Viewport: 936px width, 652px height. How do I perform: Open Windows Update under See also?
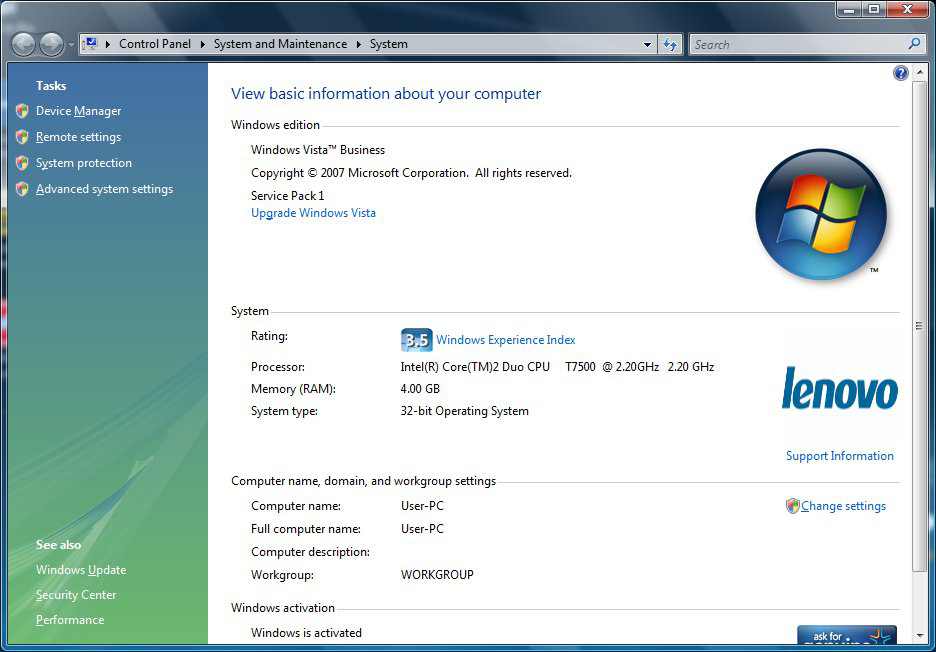81,570
